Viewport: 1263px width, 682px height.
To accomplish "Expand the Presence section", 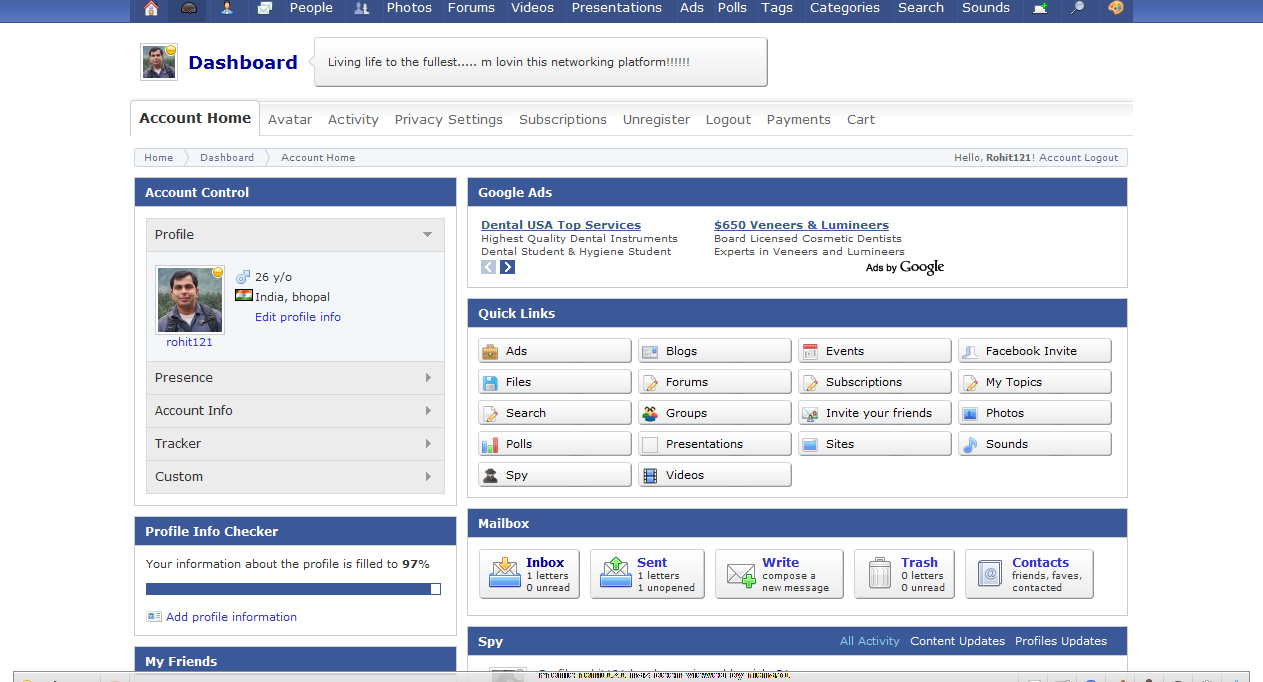I will [x=295, y=378].
